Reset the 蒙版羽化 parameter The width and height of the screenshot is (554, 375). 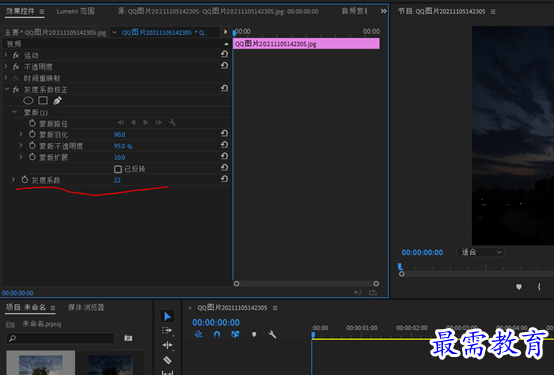tap(224, 133)
